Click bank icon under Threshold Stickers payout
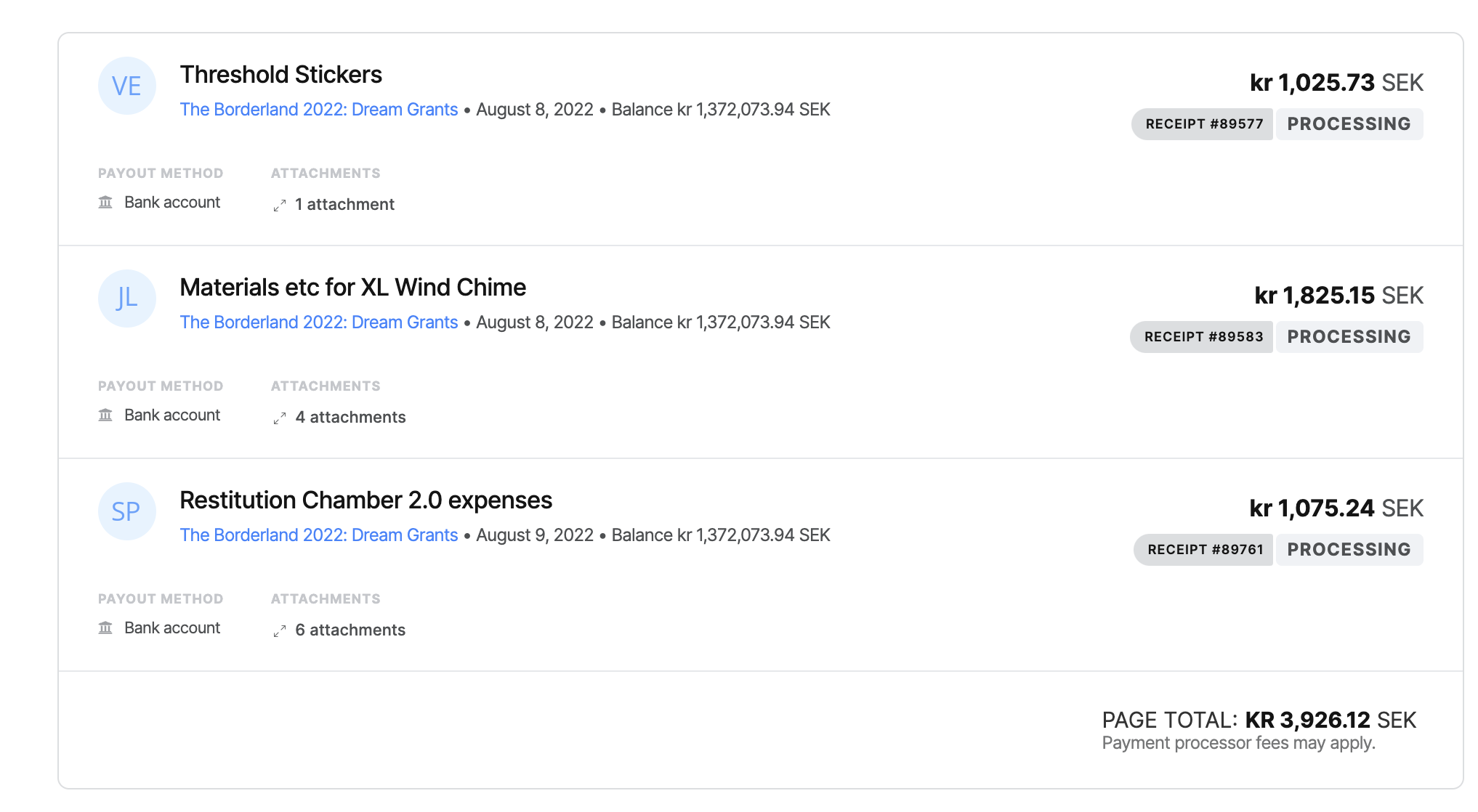 (x=105, y=202)
